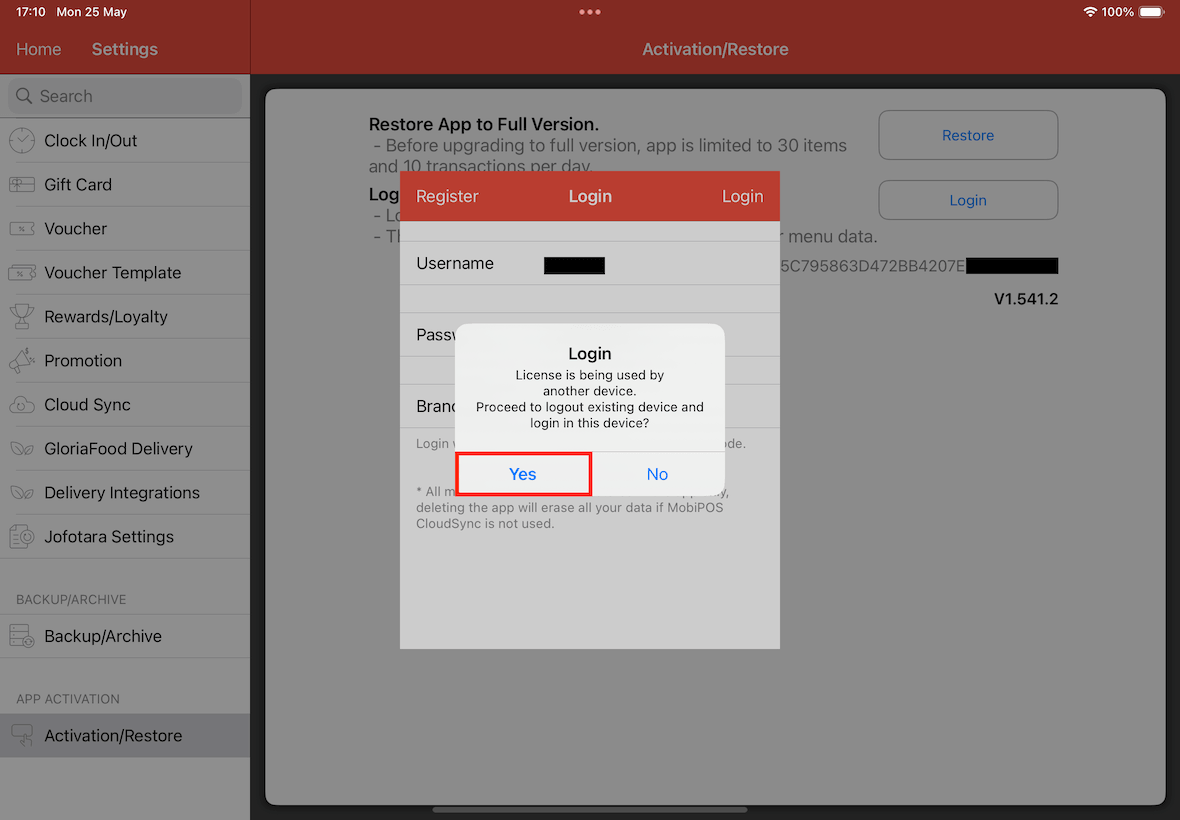Tap the three-dot multitasking indicator
Screen dimensions: 1180x820
(590, 12)
